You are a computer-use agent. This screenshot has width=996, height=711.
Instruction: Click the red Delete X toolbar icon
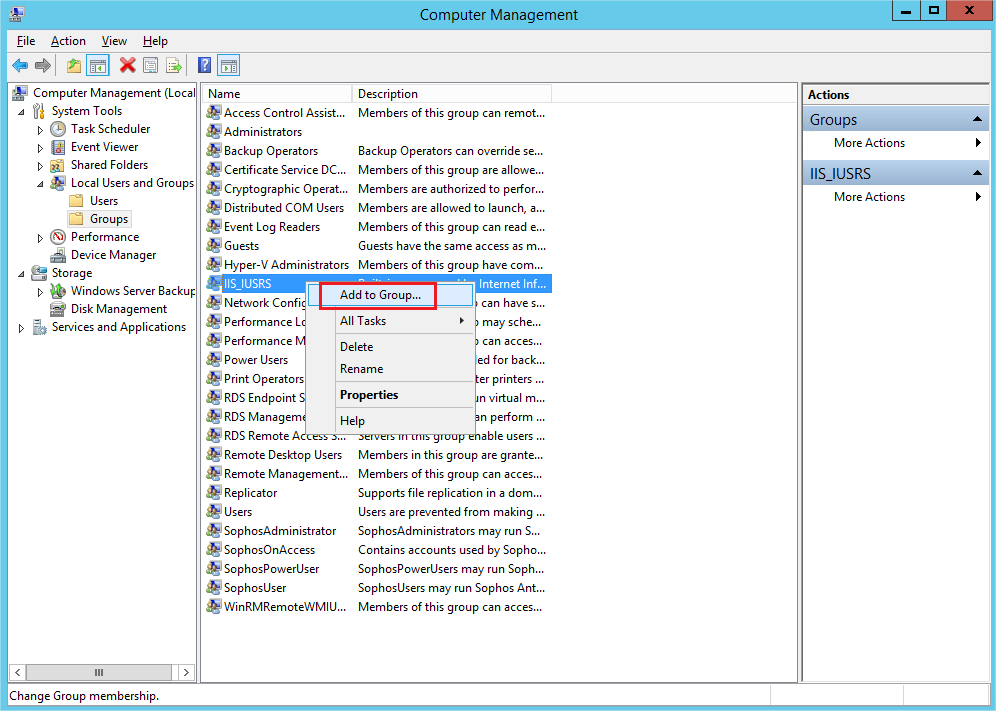click(x=127, y=66)
